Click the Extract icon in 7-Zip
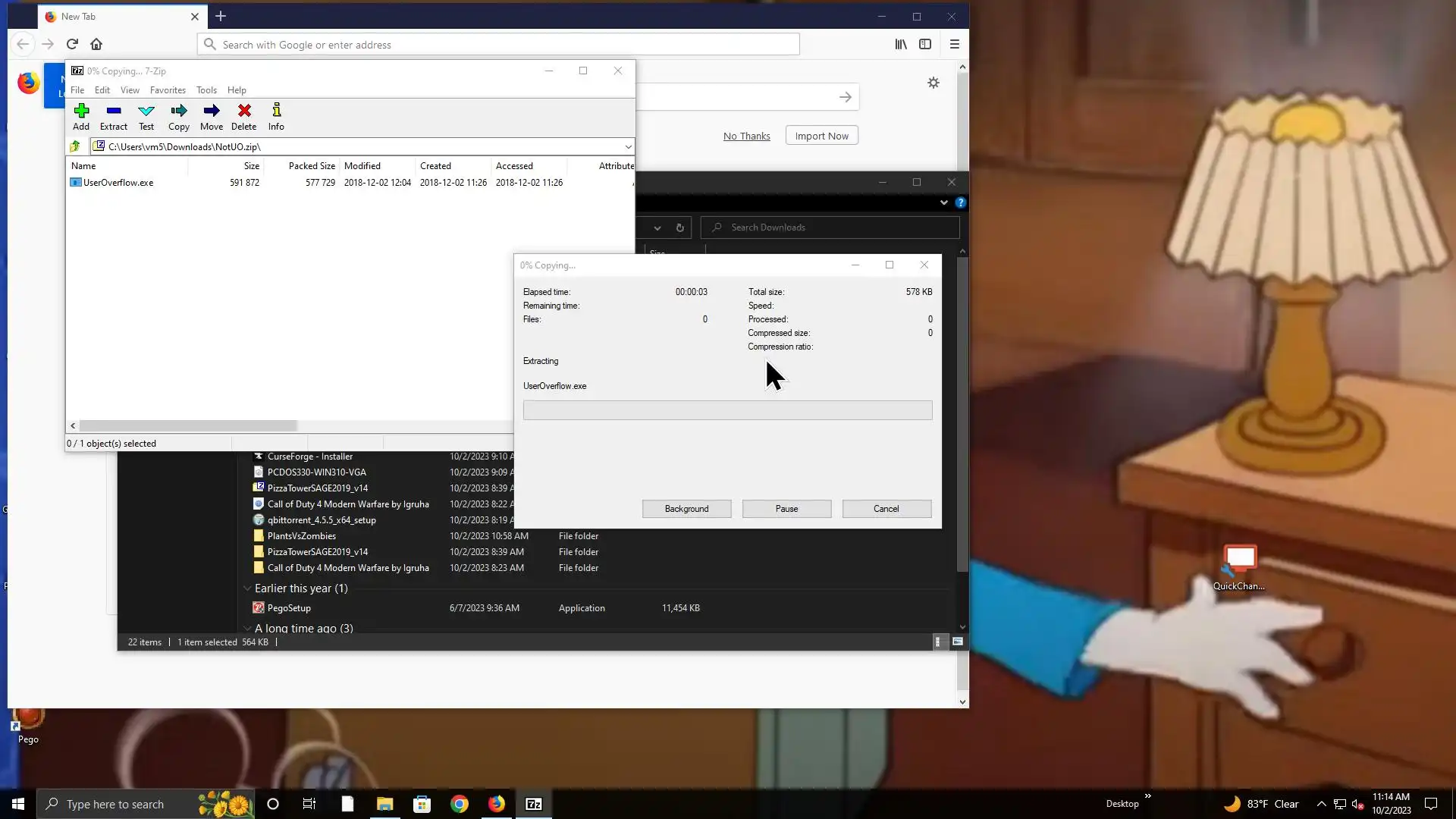This screenshot has height=819, width=1456. (x=114, y=111)
